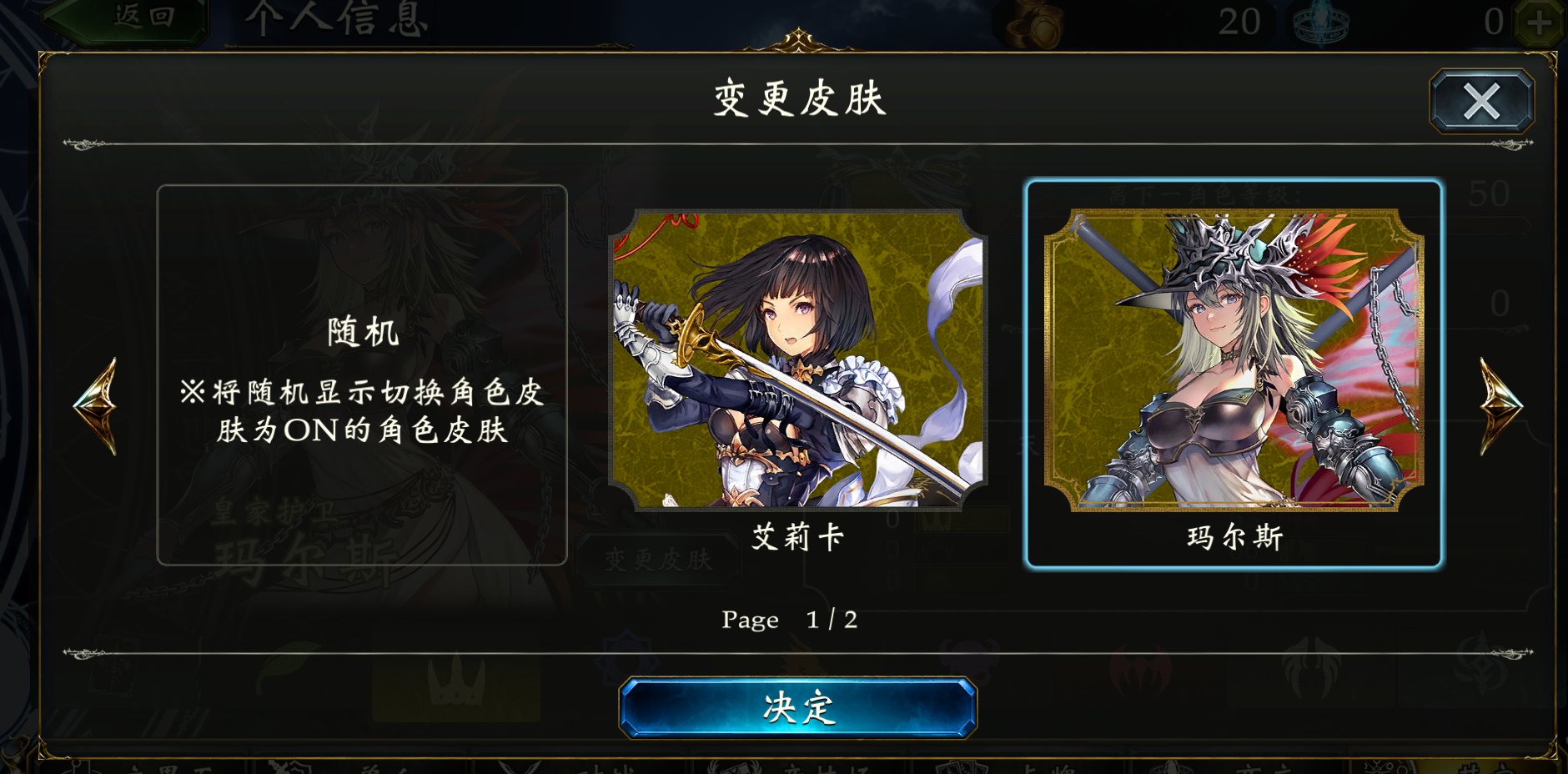Tap the dimmed 变更皮肤 button behind dialog
This screenshot has width=1568, height=774.
tap(659, 559)
